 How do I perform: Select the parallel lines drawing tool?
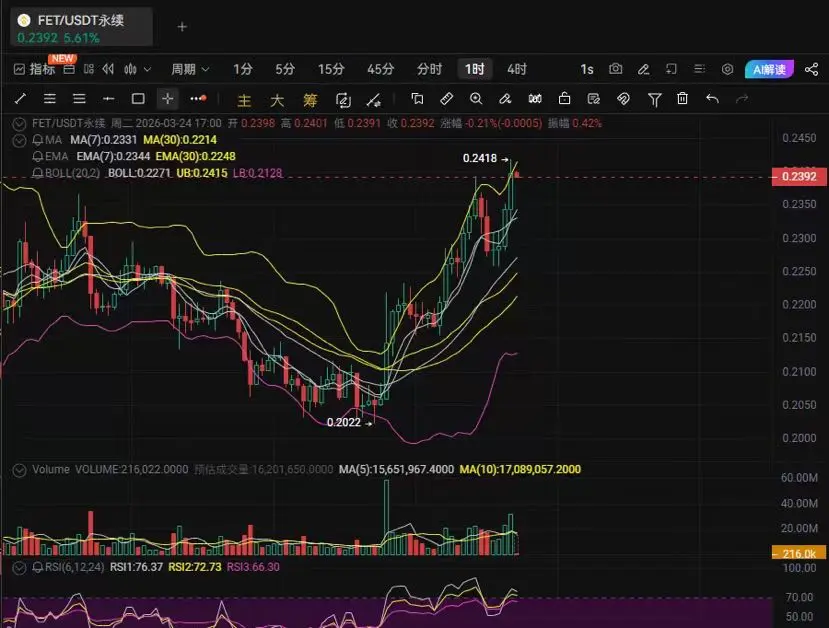[x=50, y=98]
